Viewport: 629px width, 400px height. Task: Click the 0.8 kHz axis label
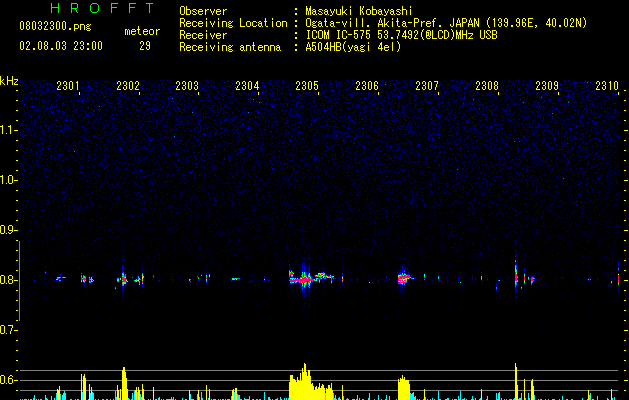coord(8,280)
